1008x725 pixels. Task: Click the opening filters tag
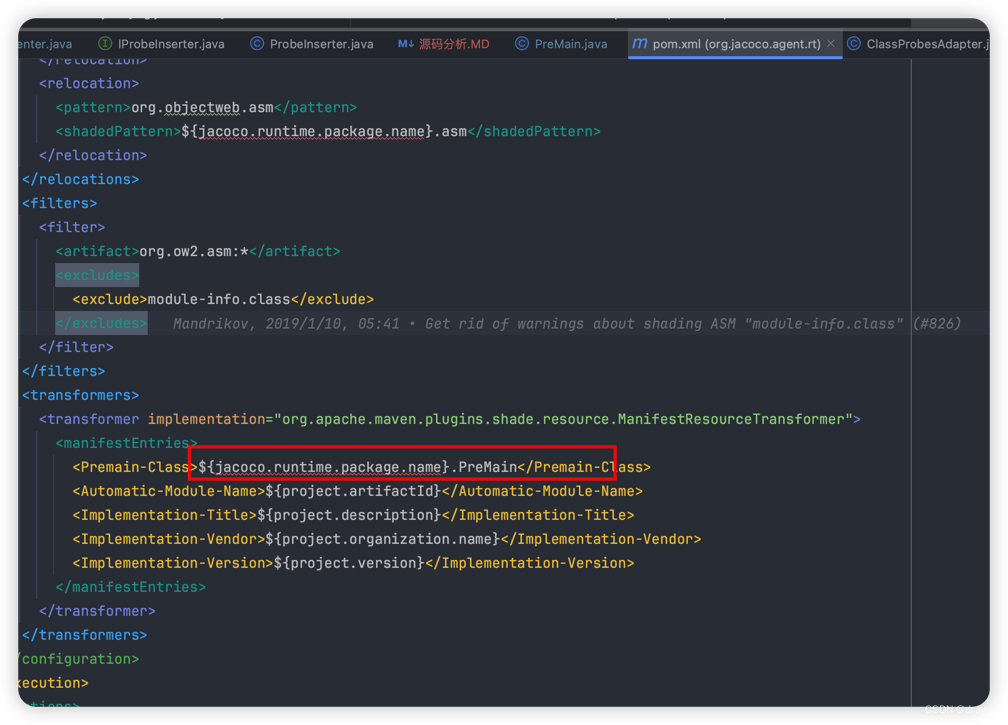tap(59, 203)
